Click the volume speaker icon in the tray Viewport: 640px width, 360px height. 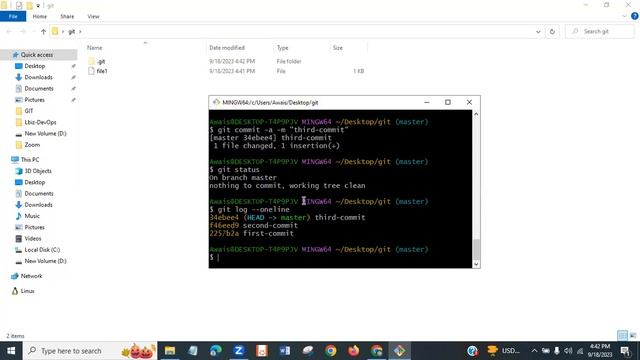(x=568, y=351)
